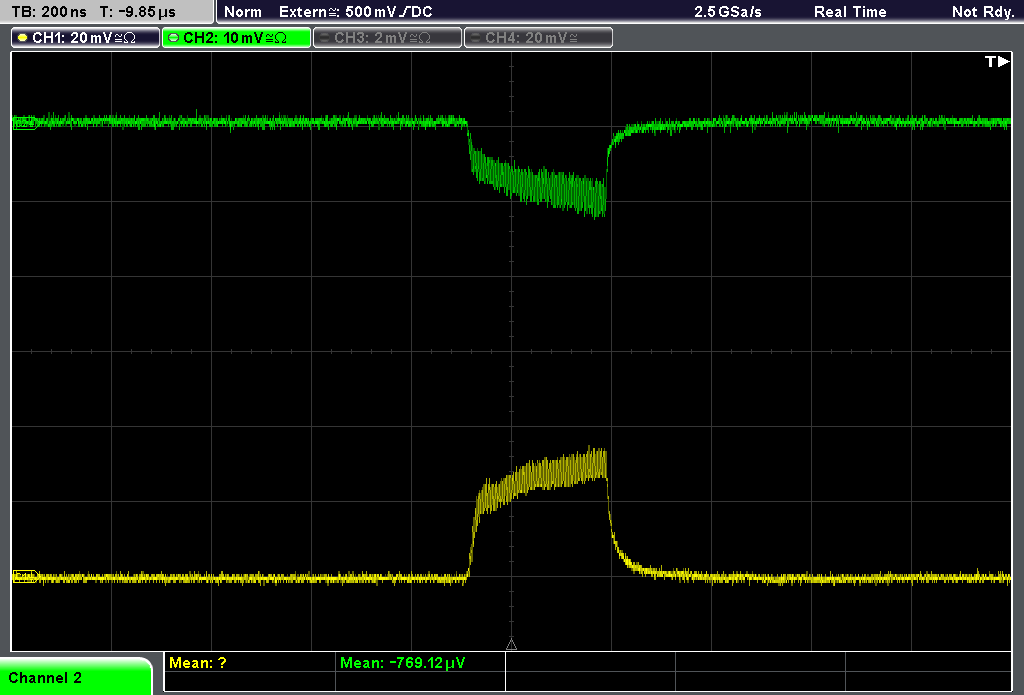Screen dimensions: 1024x695
Task: Click the yellow dot in the CH1 tab
Action: [23, 38]
